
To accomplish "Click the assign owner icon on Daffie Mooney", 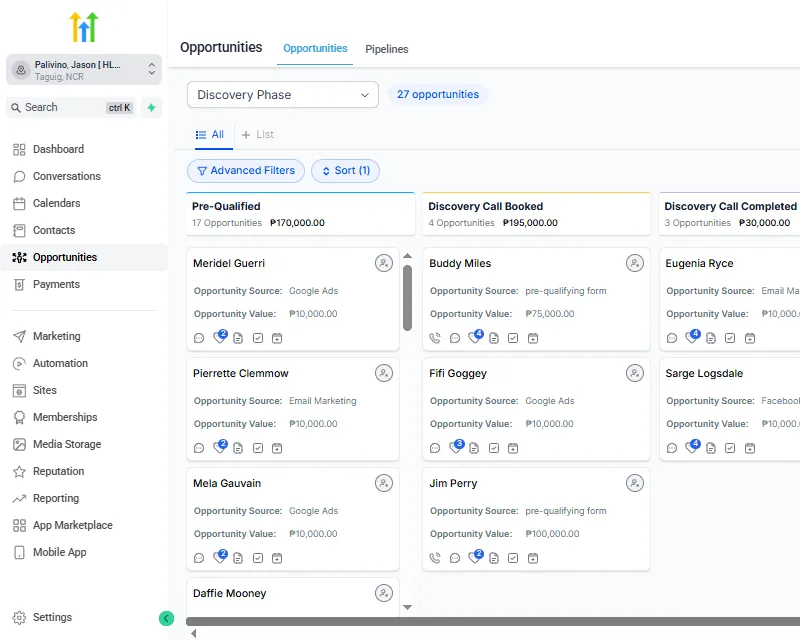I will (384, 593).
